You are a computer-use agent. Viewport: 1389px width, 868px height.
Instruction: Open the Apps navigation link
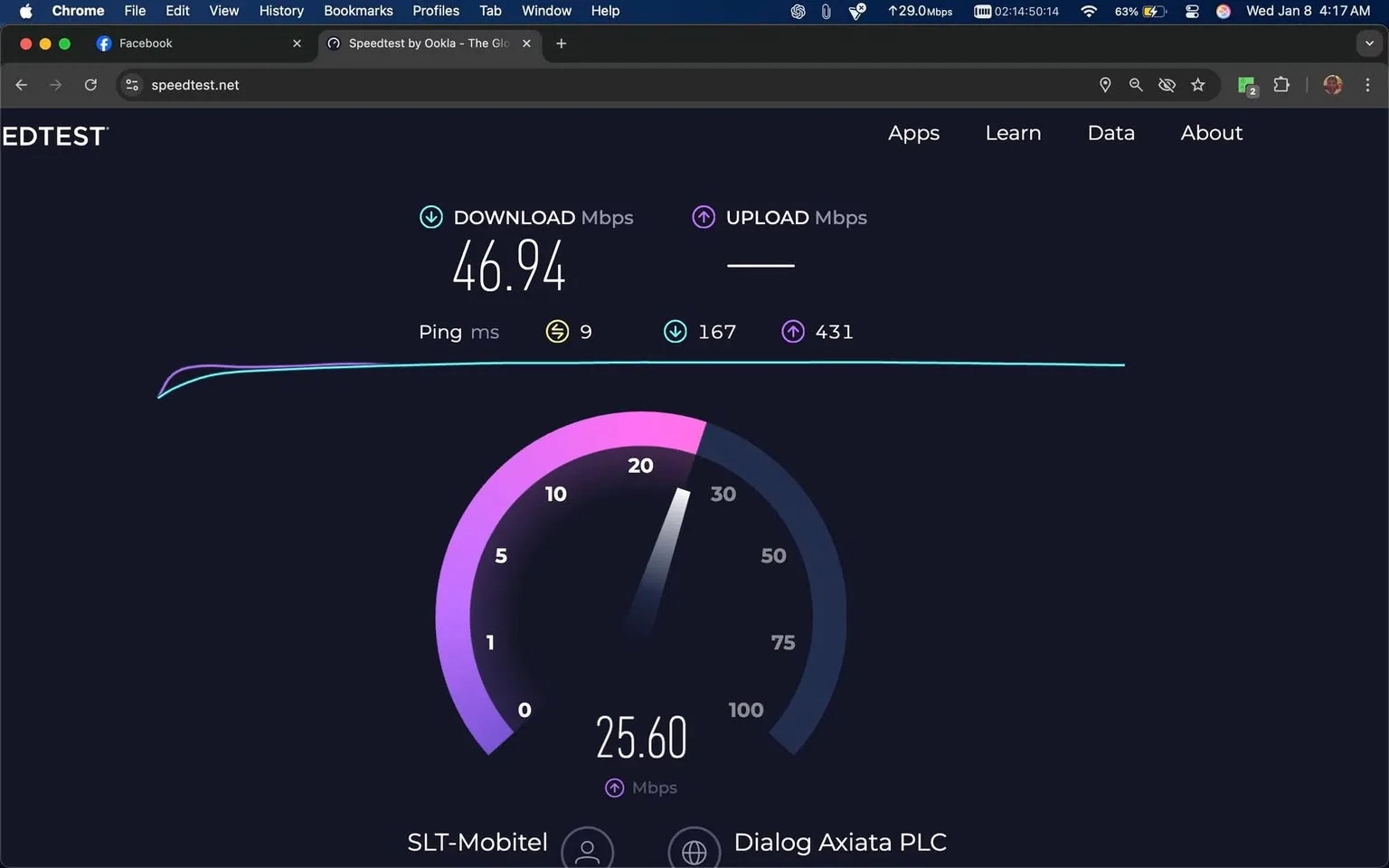tap(913, 133)
